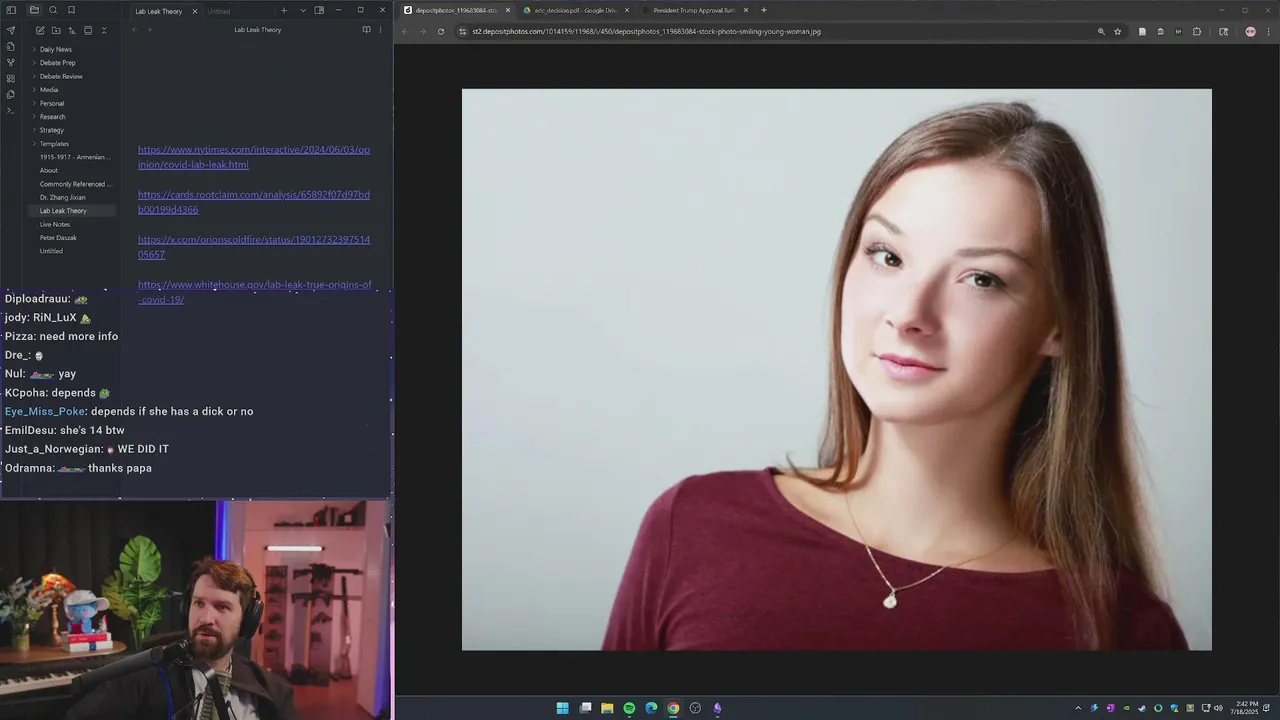Click the paper plane ribbon icon in Obsidian
Image resolution: width=1280 pixels, height=720 pixels.
11,30
